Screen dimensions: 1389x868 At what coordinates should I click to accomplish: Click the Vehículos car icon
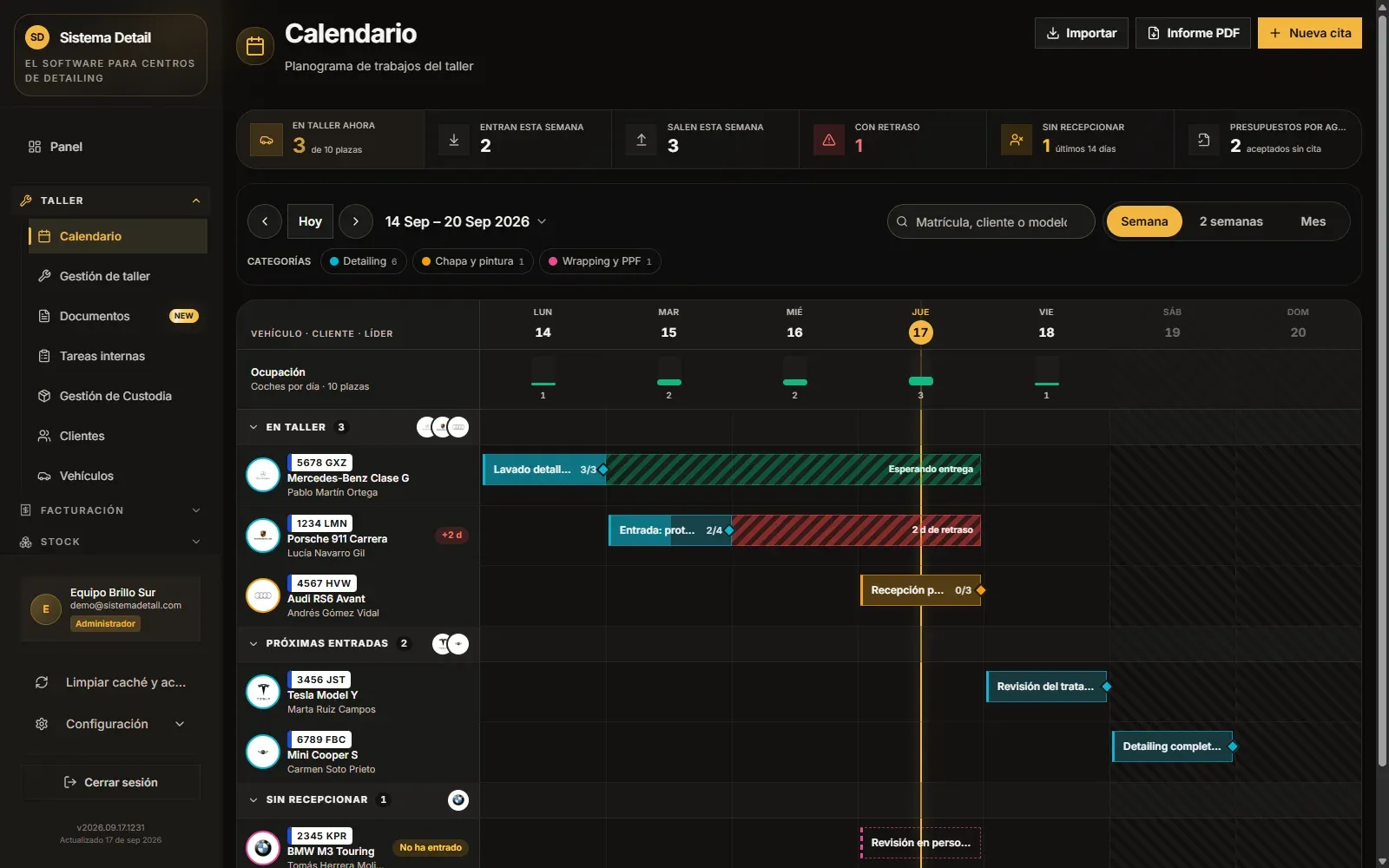tap(44, 476)
